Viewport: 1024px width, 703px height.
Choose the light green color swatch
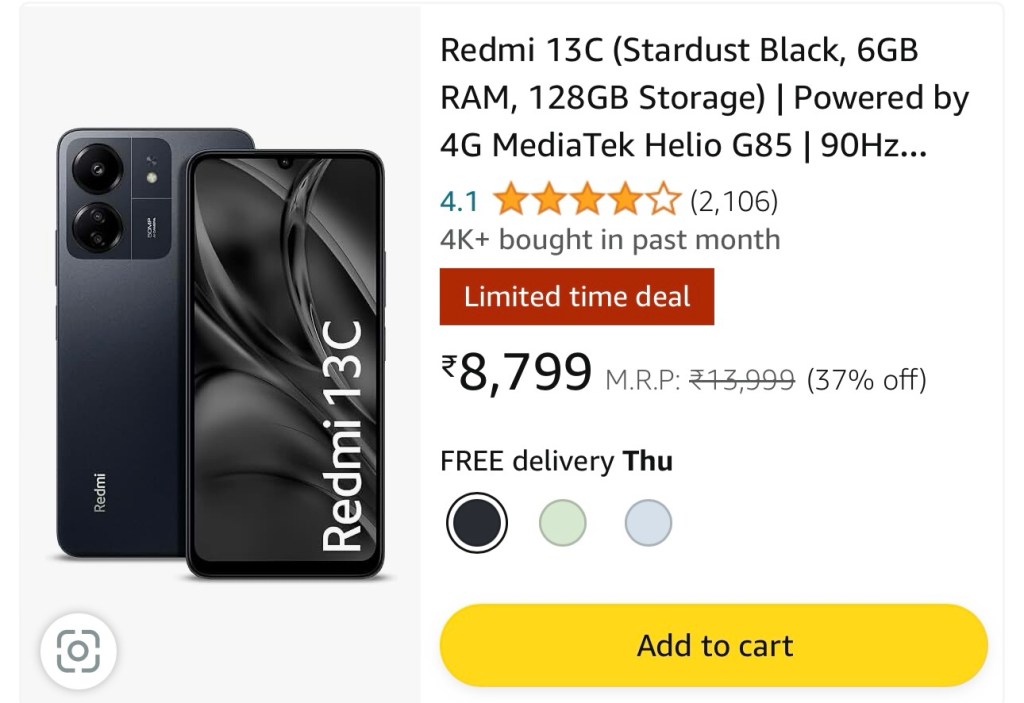point(563,522)
